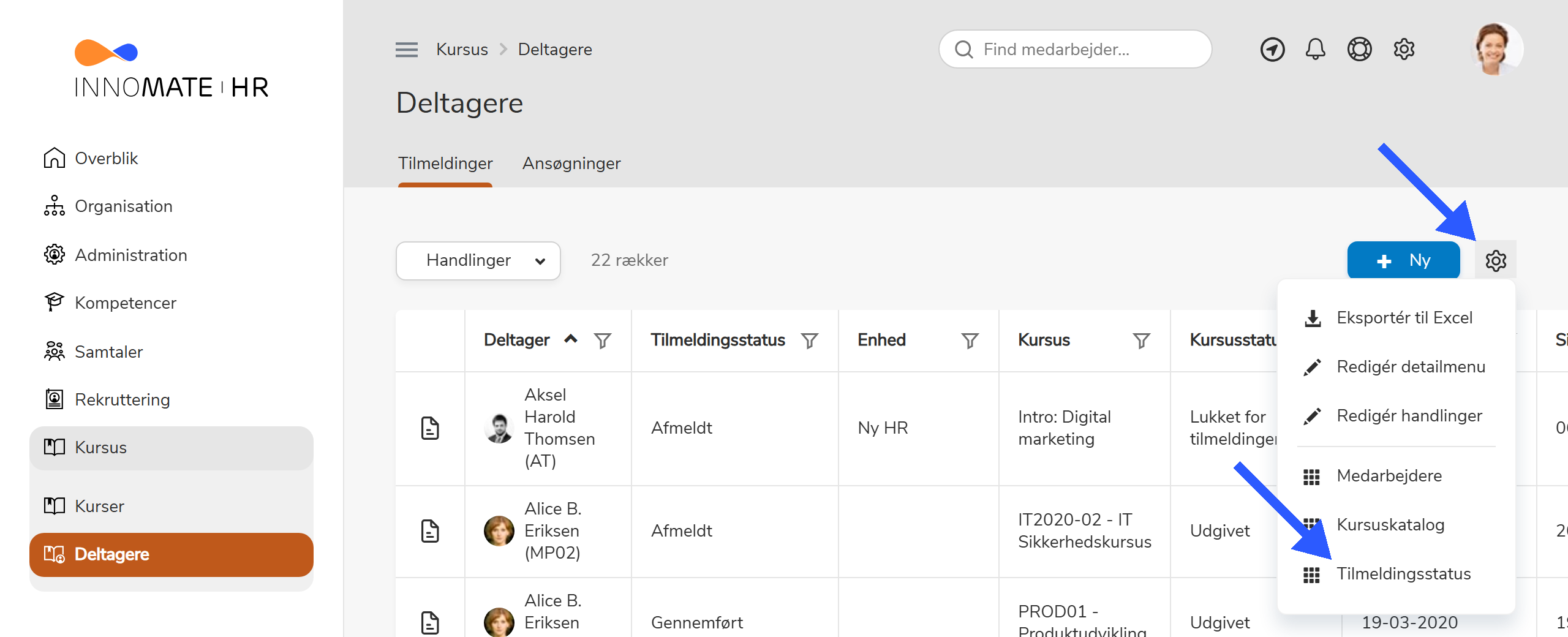Filter the Kursus column
The width and height of the screenshot is (1568, 637).
pos(1141,341)
